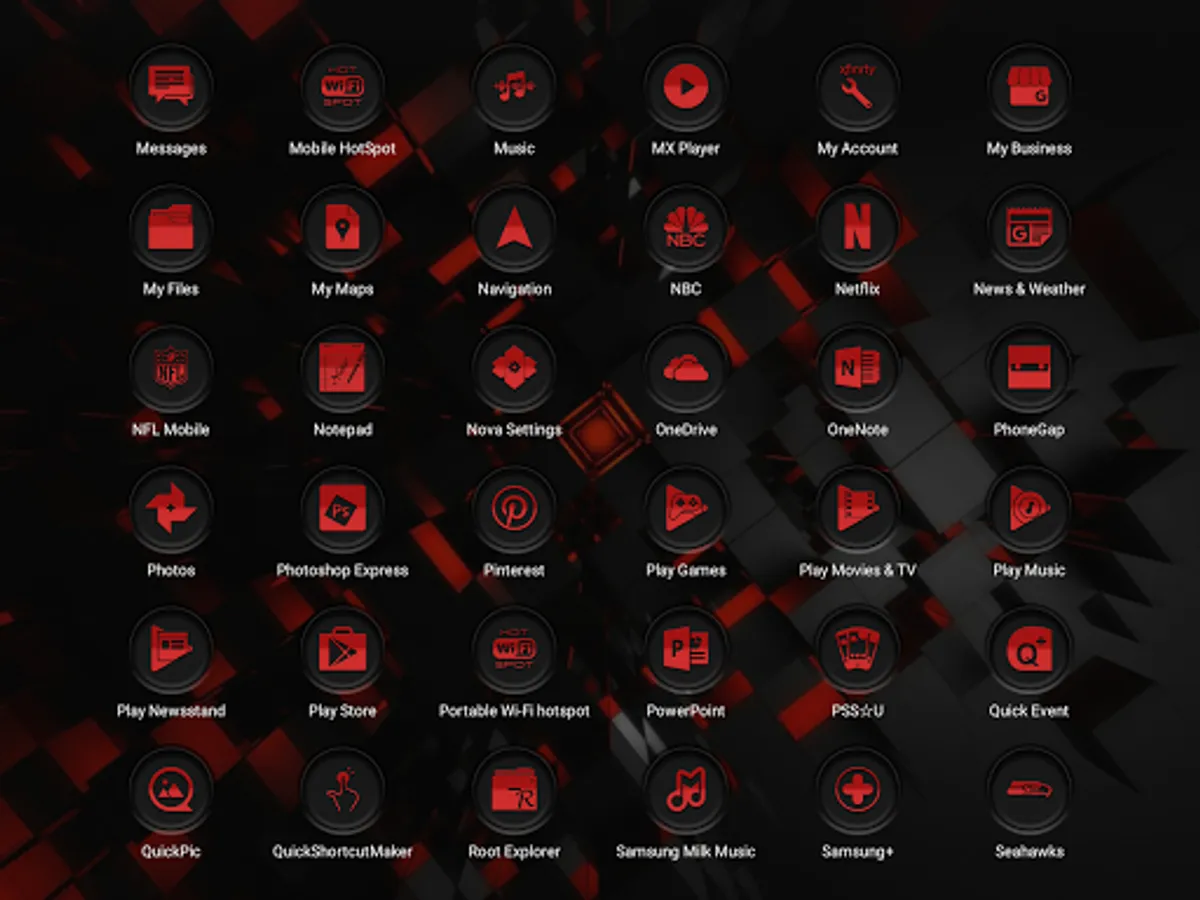Open the QuickPic gallery icon
Image resolution: width=1200 pixels, height=900 pixels.
pos(171,791)
